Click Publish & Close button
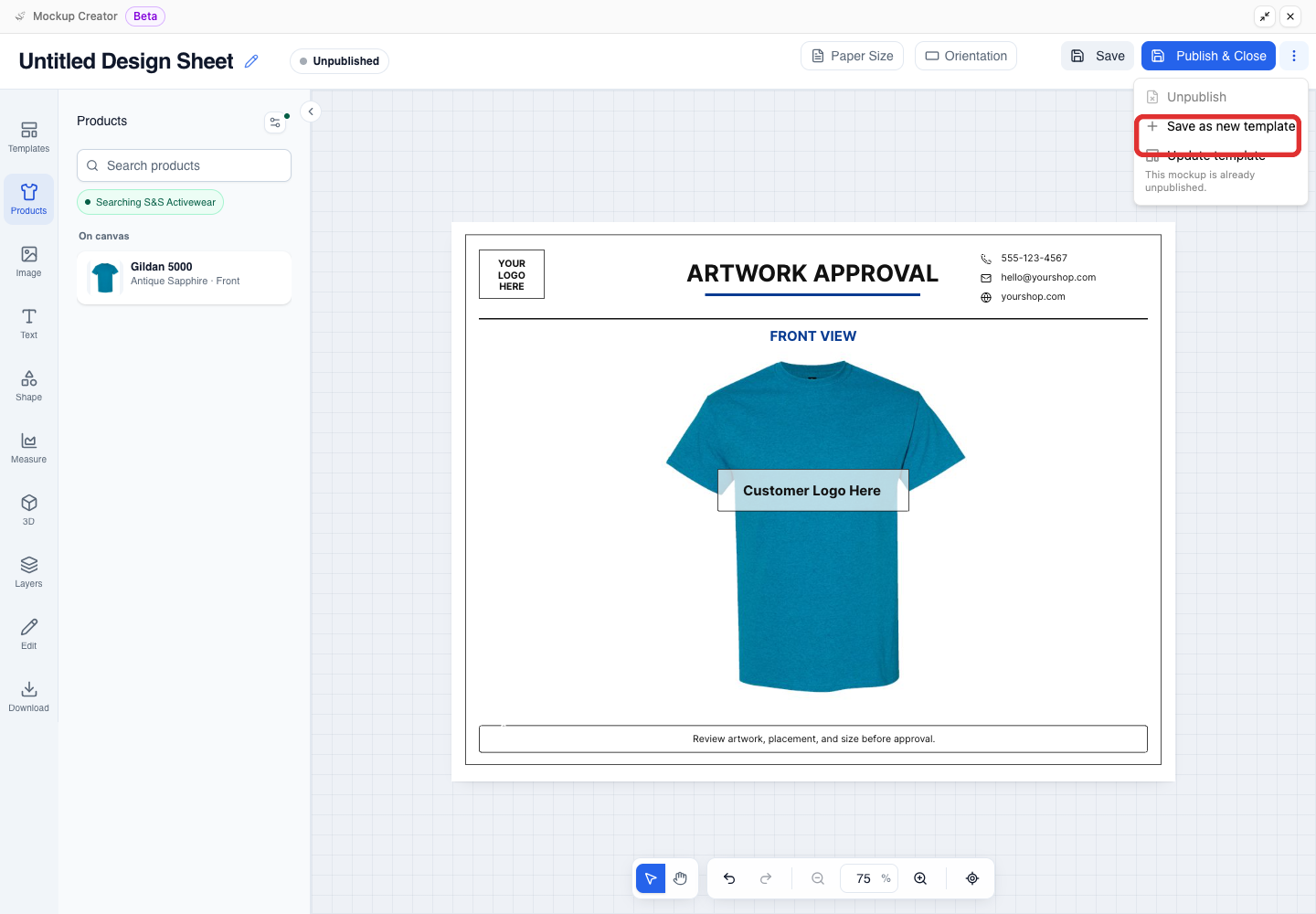Viewport: 1316px width, 914px height. pos(1208,56)
